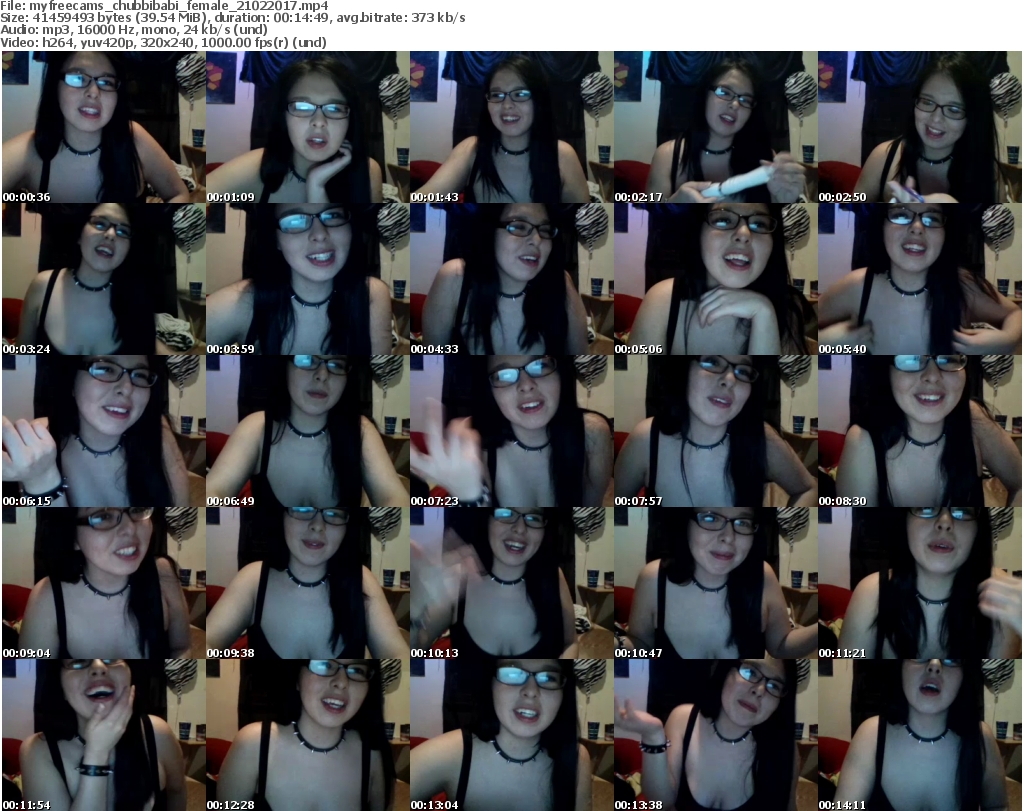1024x811 pixels.
Task: Click the thumbnail frame timestamped 00:14:11
Action: [x=920, y=735]
